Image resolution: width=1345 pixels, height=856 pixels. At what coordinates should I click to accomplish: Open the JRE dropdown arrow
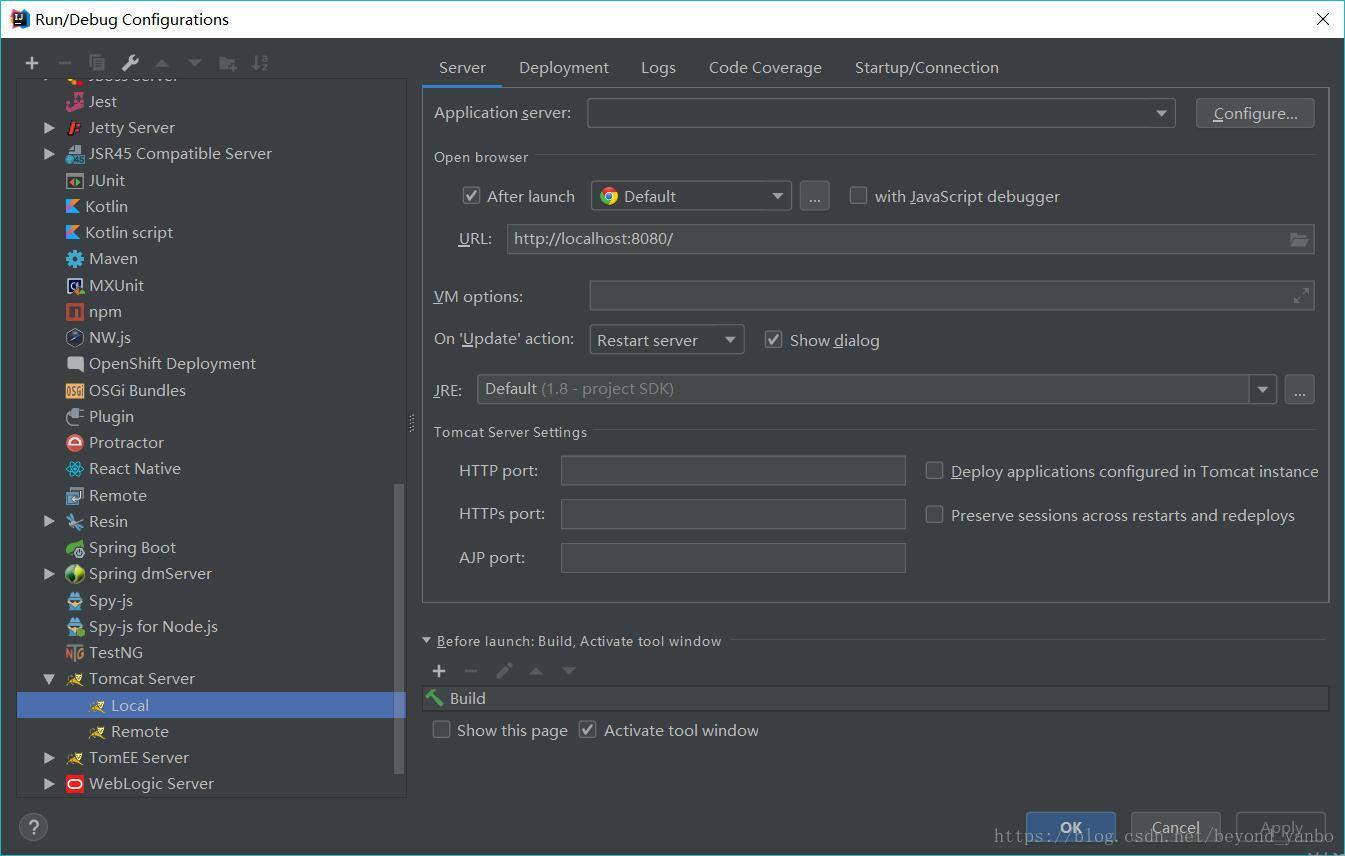point(1263,389)
